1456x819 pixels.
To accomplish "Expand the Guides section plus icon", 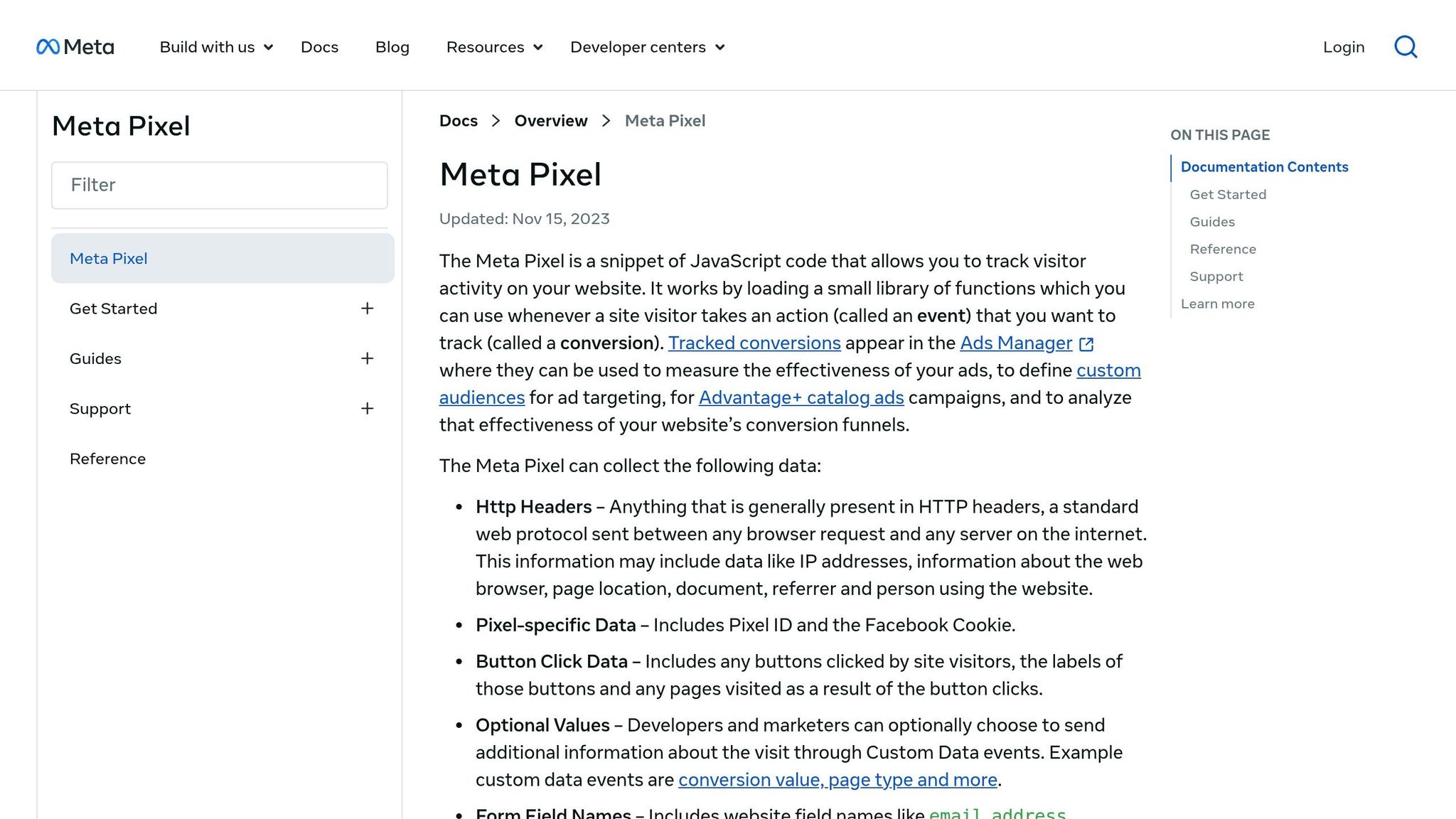I will pos(367,358).
